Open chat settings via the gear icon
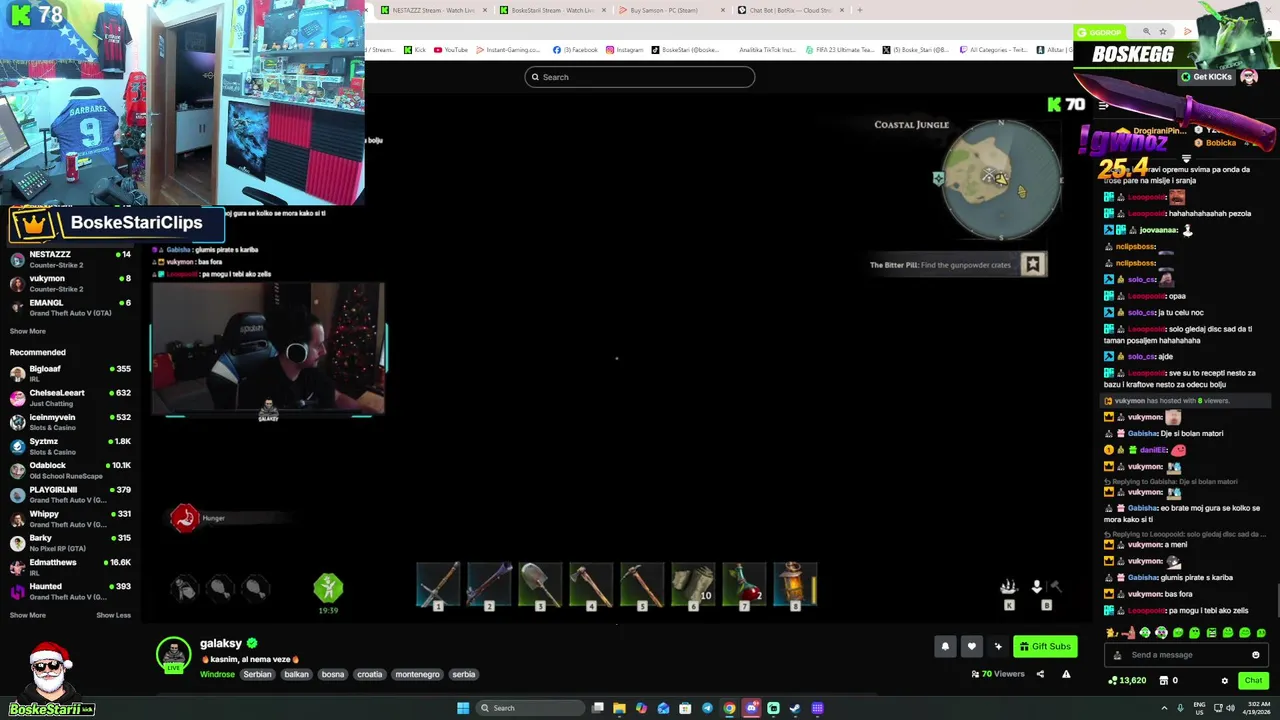Screen dimensions: 1280x720 coord(1224,681)
